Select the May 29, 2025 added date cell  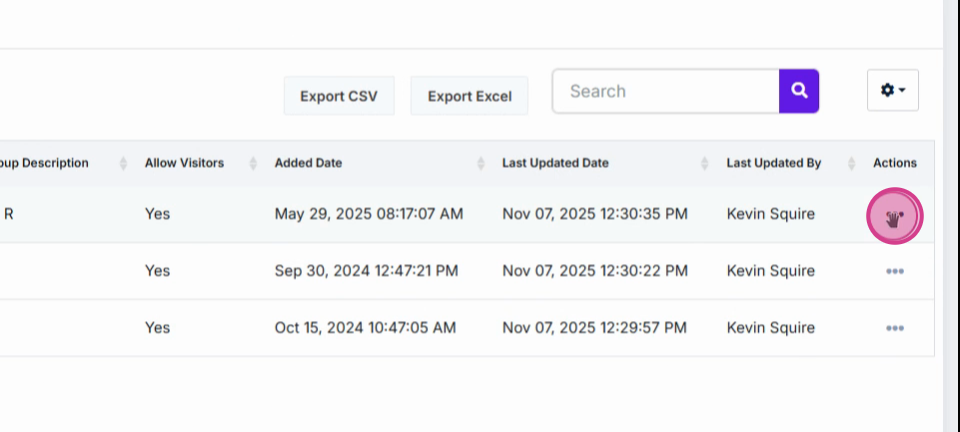click(x=369, y=214)
